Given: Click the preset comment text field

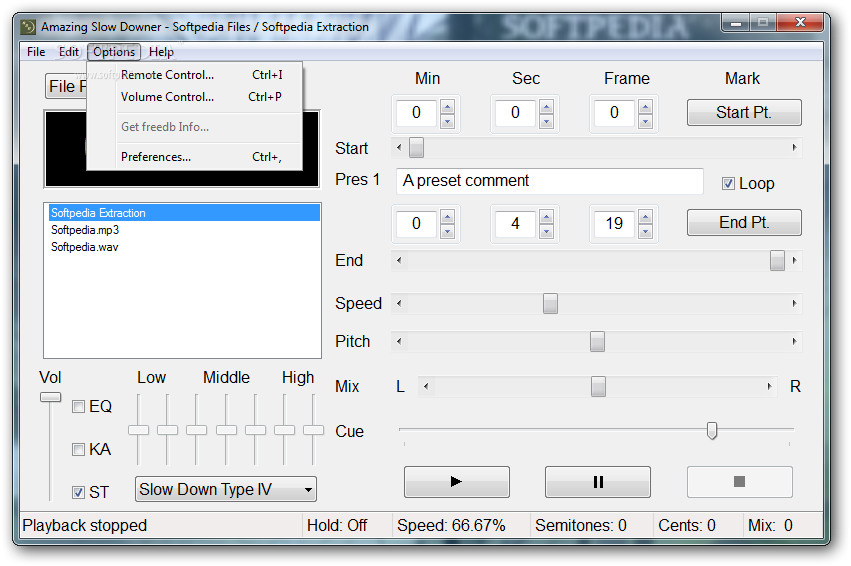Looking at the screenshot, I should coord(550,181).
